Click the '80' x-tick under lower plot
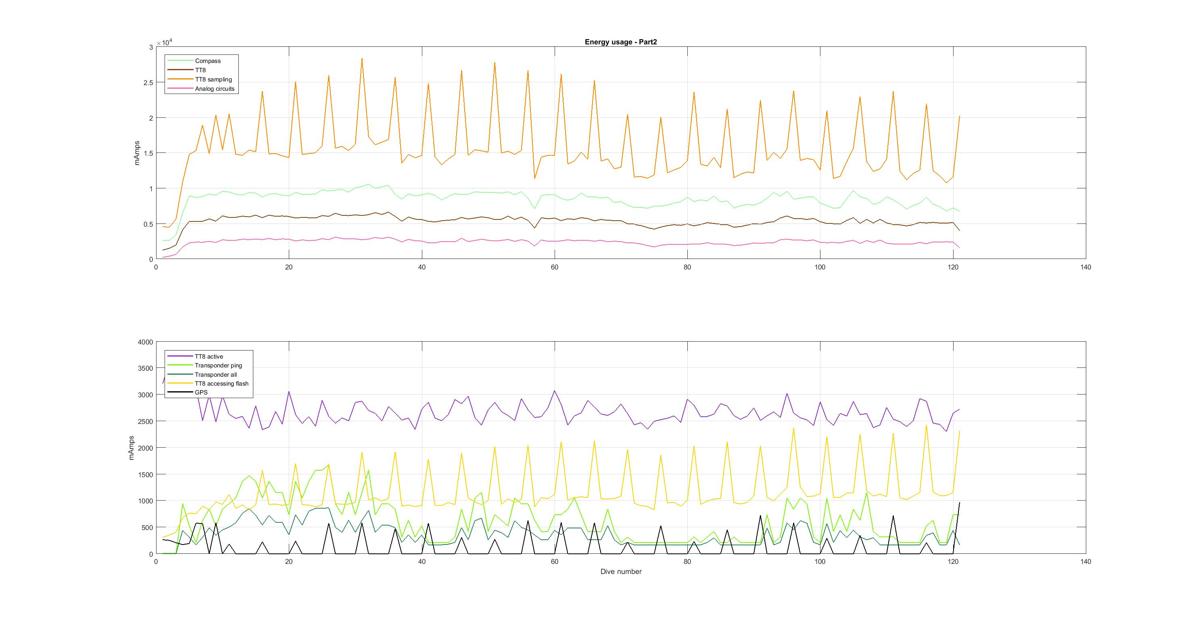The height and width of the screenshot is (622, 1200). 687,562
